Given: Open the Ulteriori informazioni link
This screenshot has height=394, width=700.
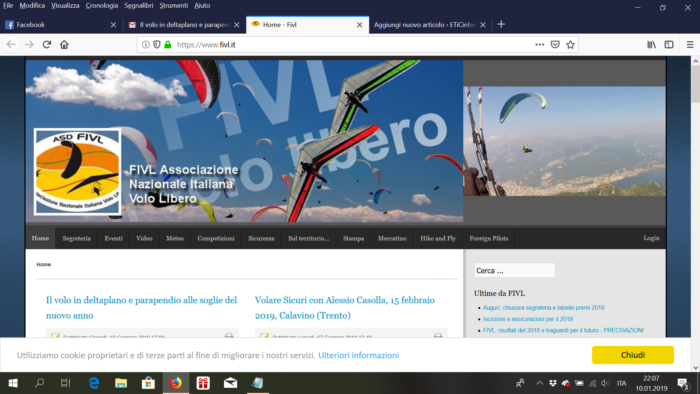Looking at the screenshot, I should pos(358,355).
